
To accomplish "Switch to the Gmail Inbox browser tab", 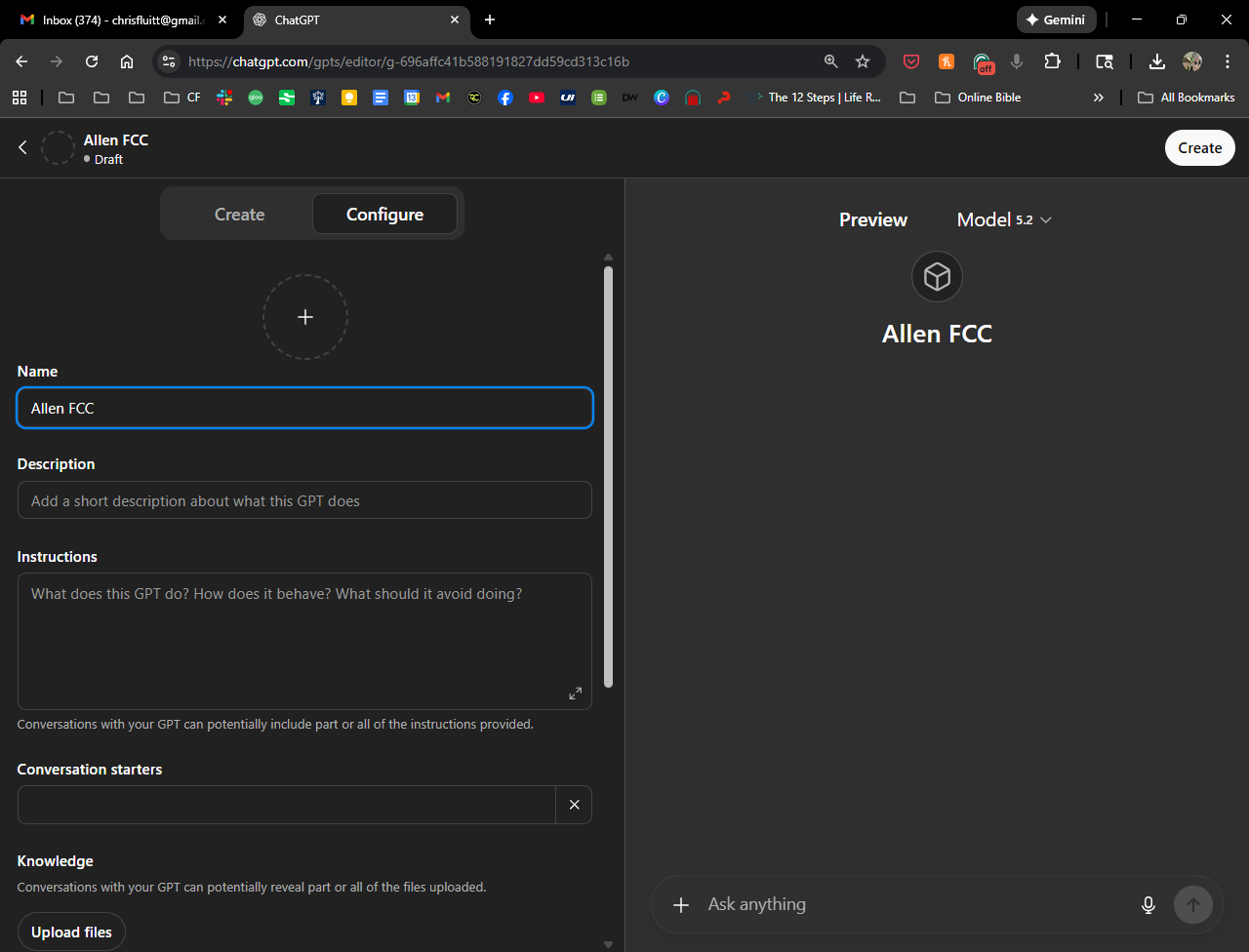I will coord(122,20).
